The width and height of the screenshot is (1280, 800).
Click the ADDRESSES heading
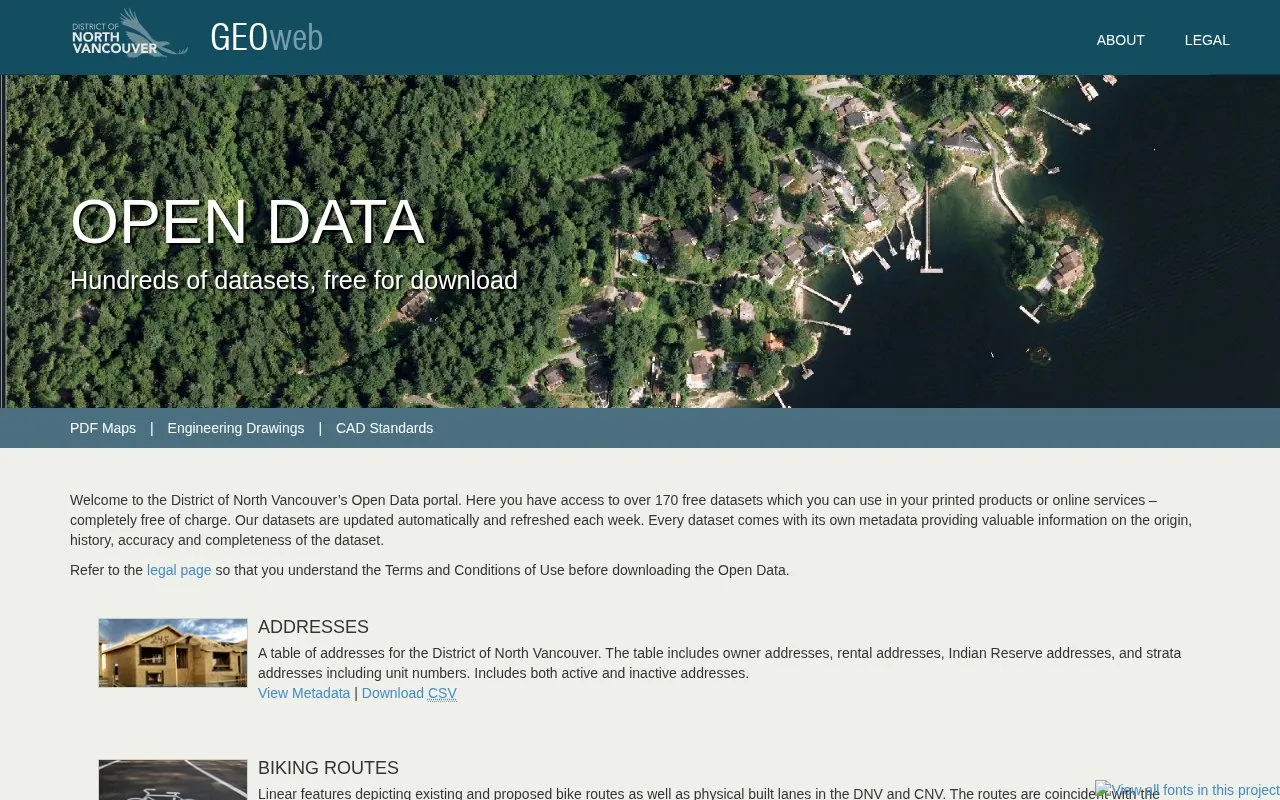(x=313, y=627)
